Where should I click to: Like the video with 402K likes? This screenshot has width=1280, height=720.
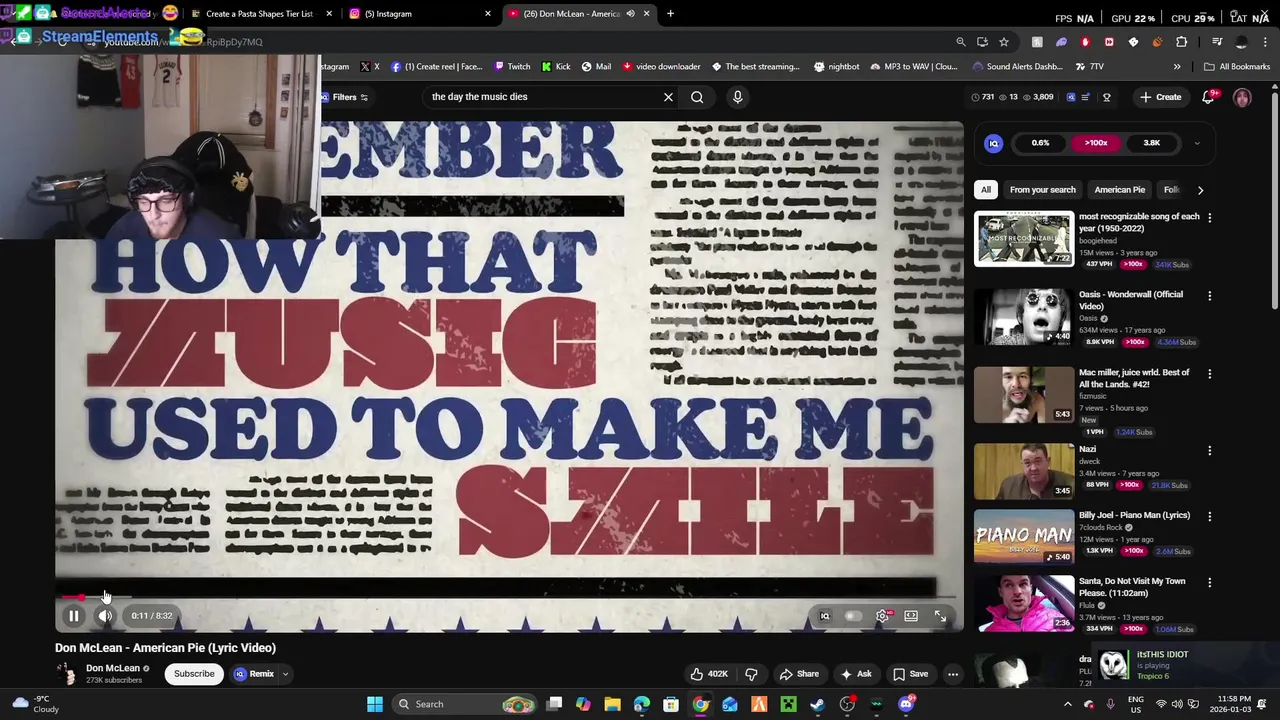pyautogui.click(x=708, y=674)
